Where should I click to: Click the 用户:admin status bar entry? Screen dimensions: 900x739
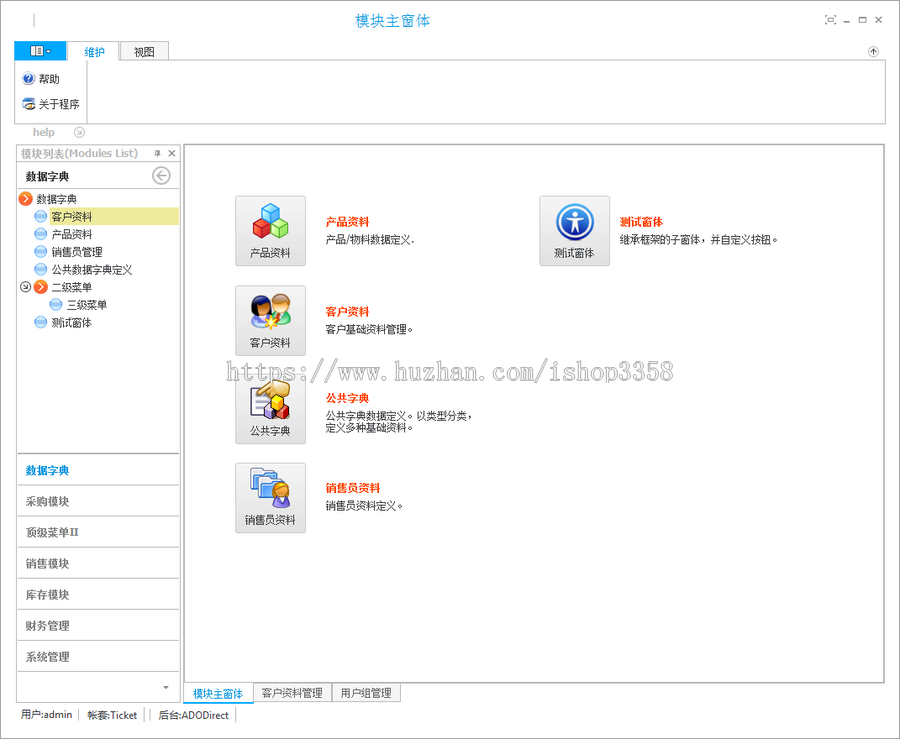click(x=46, y=714)
